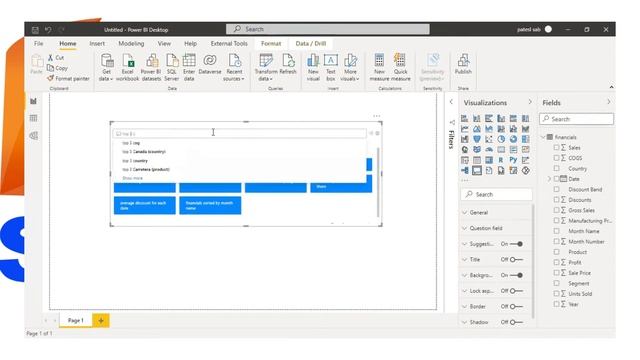Check the Units Sold field checkbox

click(x=556, y=293)
